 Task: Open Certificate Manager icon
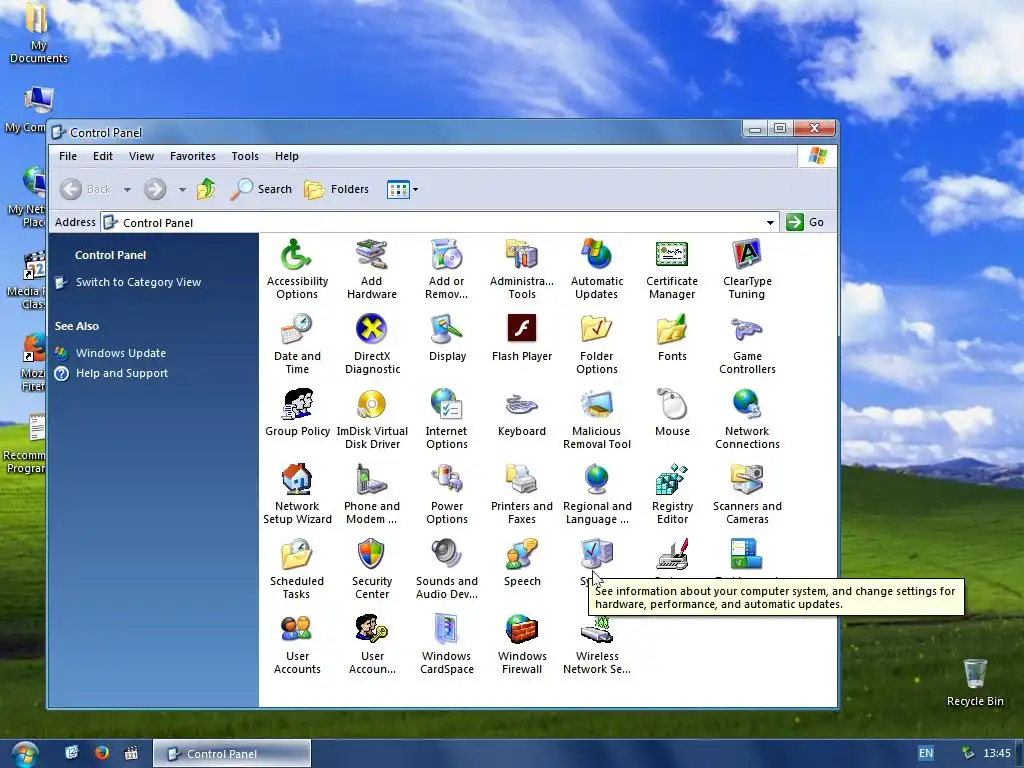coord(672,268)
